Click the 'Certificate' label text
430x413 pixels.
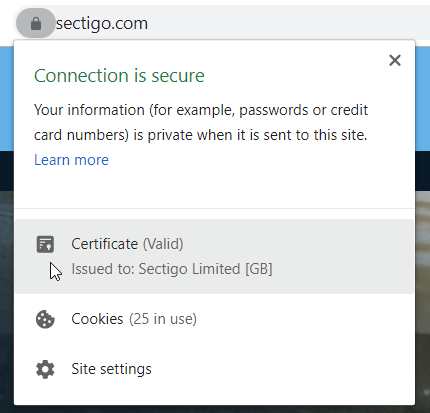(x=105, y=244)
